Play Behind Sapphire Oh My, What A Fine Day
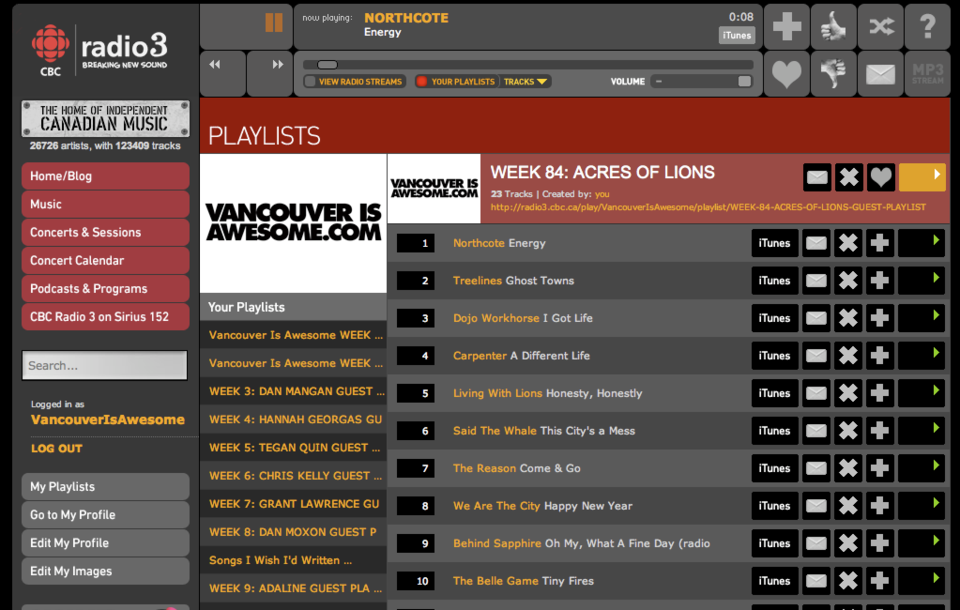This screenshot has width=960, height=610. pos(921,543)
